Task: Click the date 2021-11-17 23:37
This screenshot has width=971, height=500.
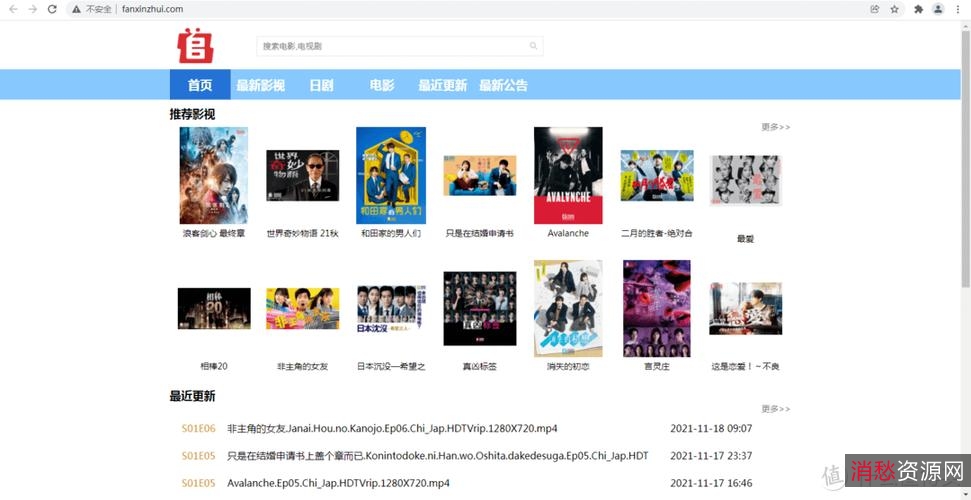Action: pos(711,456)
